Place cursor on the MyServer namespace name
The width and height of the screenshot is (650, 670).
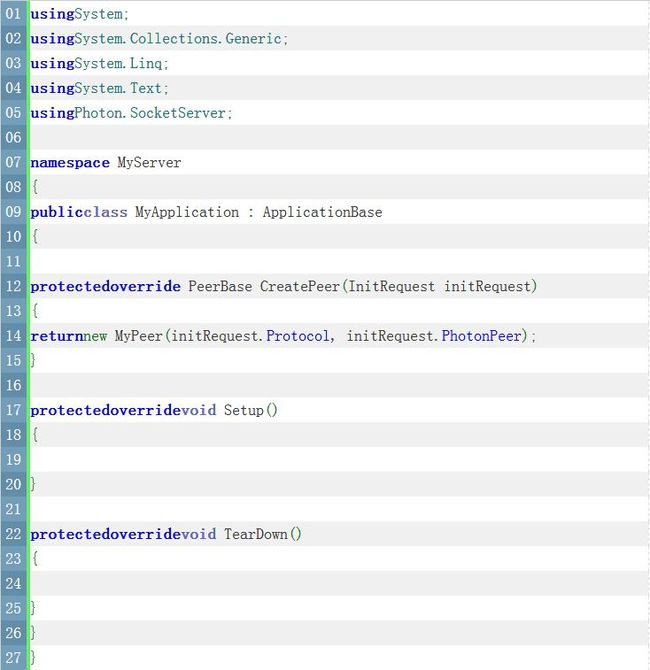pos(149,162)
